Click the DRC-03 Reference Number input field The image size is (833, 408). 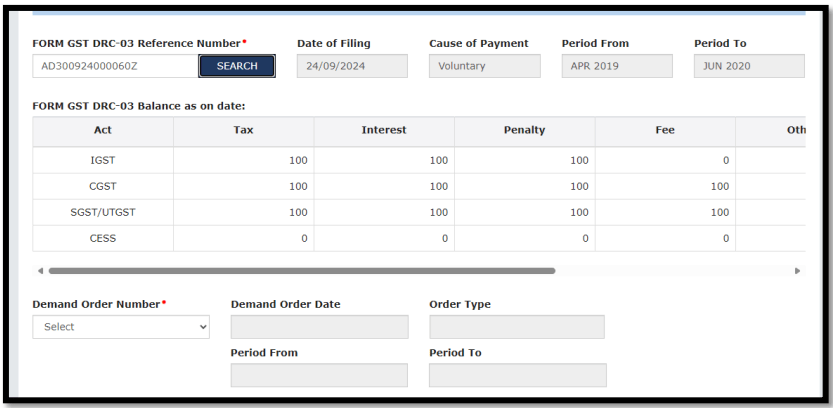114,66
